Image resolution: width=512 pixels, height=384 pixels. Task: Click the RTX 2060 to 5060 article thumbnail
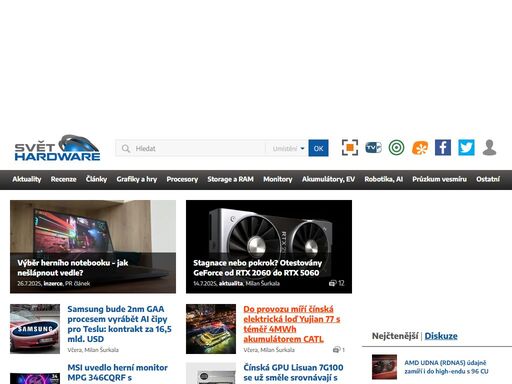pyautogui.click(x=269, y=247)
